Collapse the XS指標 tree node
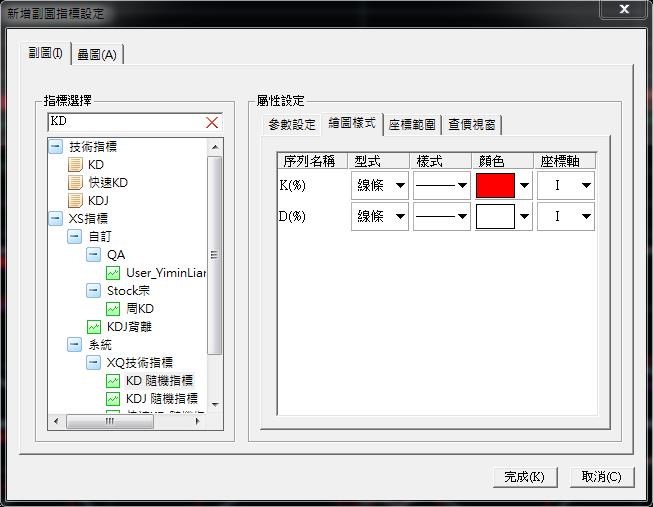 coord(55,218)
